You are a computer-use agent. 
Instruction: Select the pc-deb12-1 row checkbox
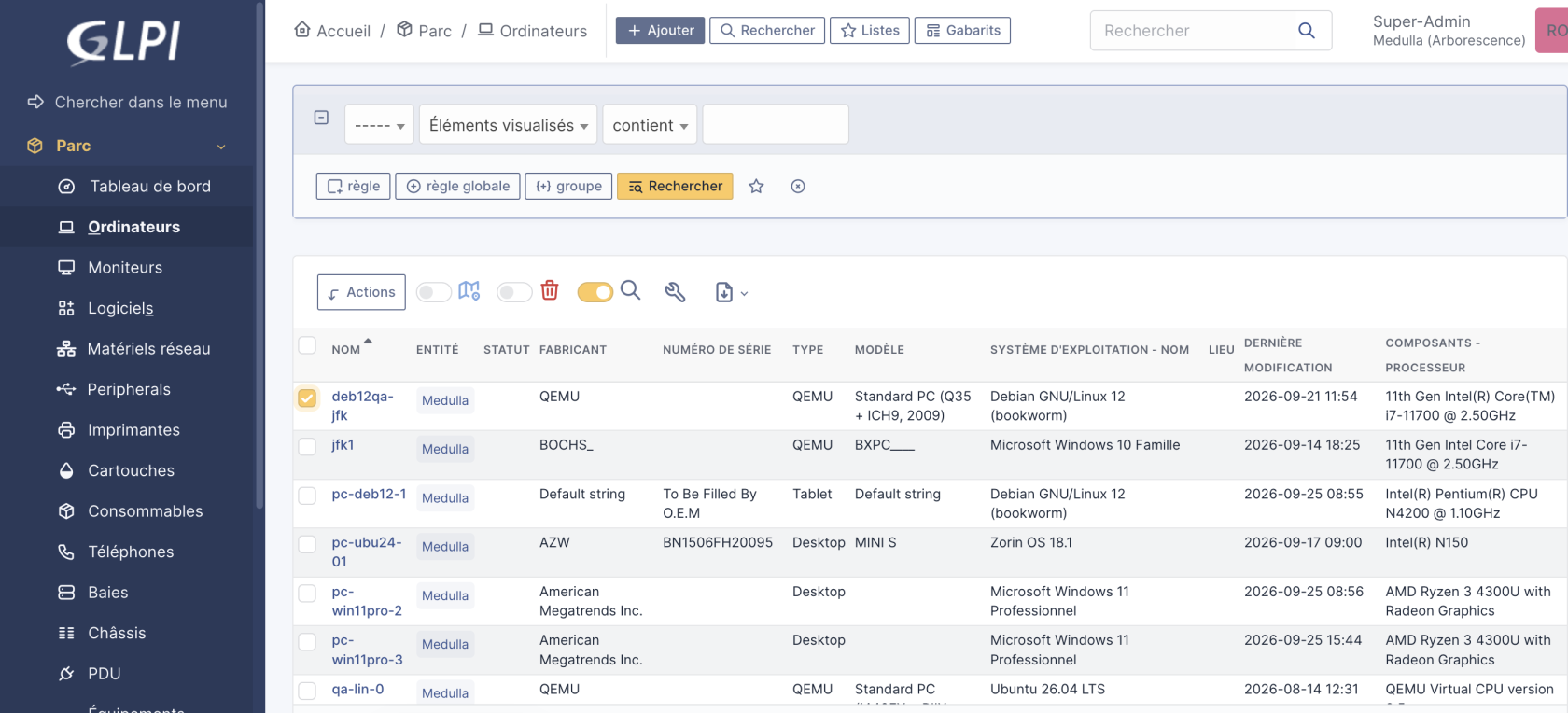tap(307, 496)
